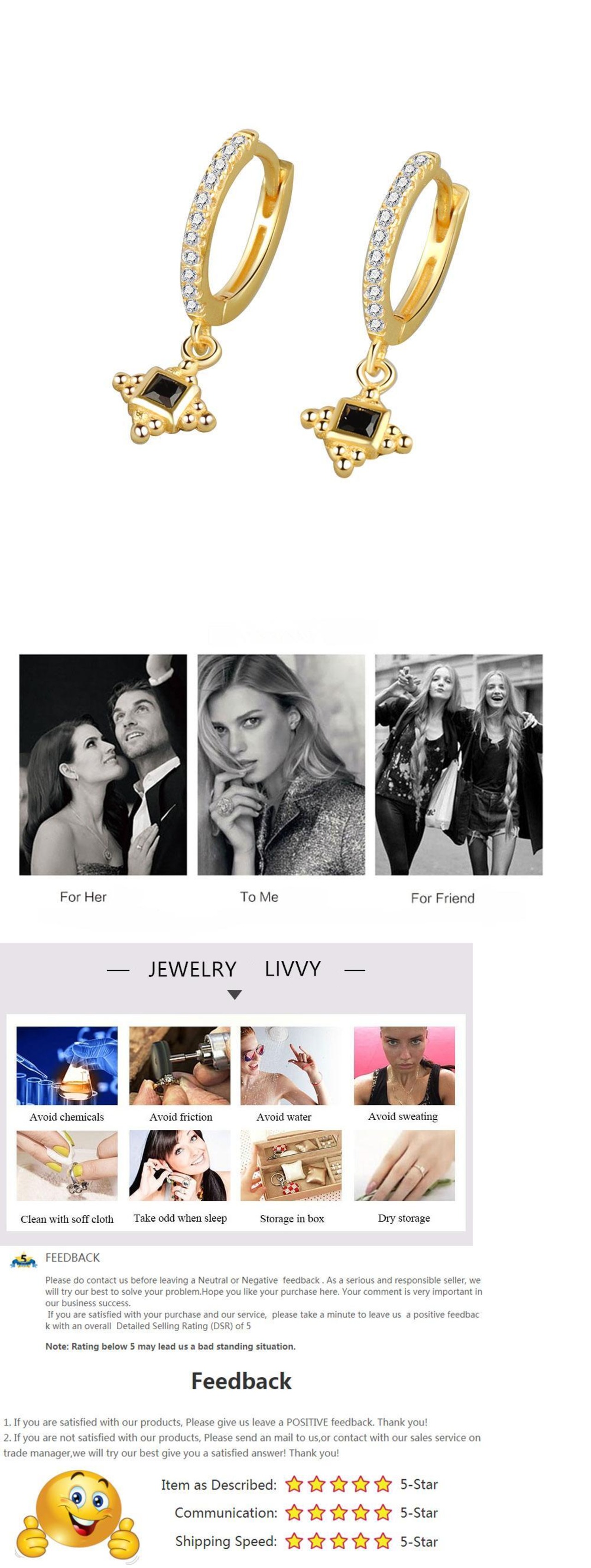Image resolution: width=591 pixels, height=1568 pixels.
Task: Click the Communication star rating
Action: point(338,1513)
